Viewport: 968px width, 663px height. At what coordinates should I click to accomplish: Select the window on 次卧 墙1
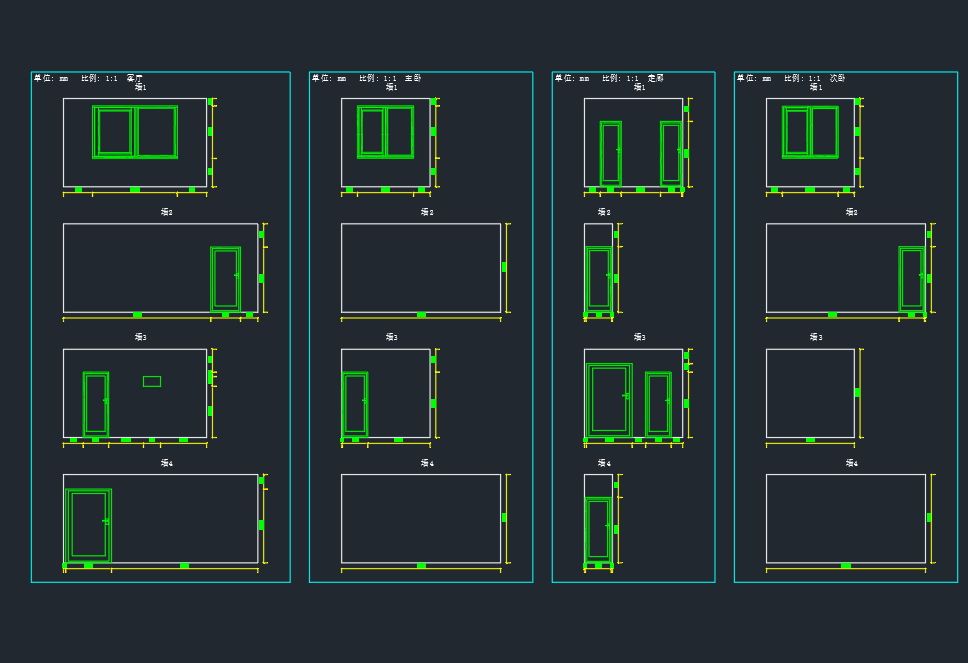(810, 132)
